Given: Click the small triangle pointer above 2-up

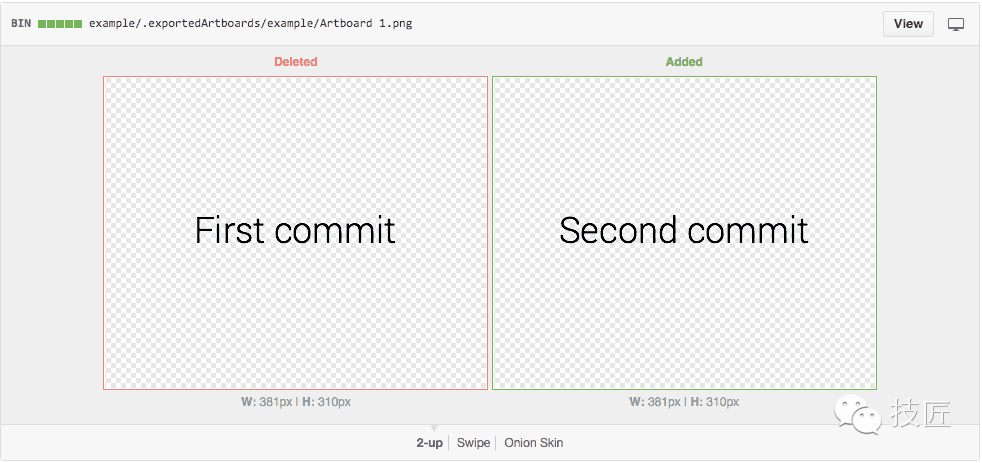Looking at the screenshot, I should (x=434, y=429).
